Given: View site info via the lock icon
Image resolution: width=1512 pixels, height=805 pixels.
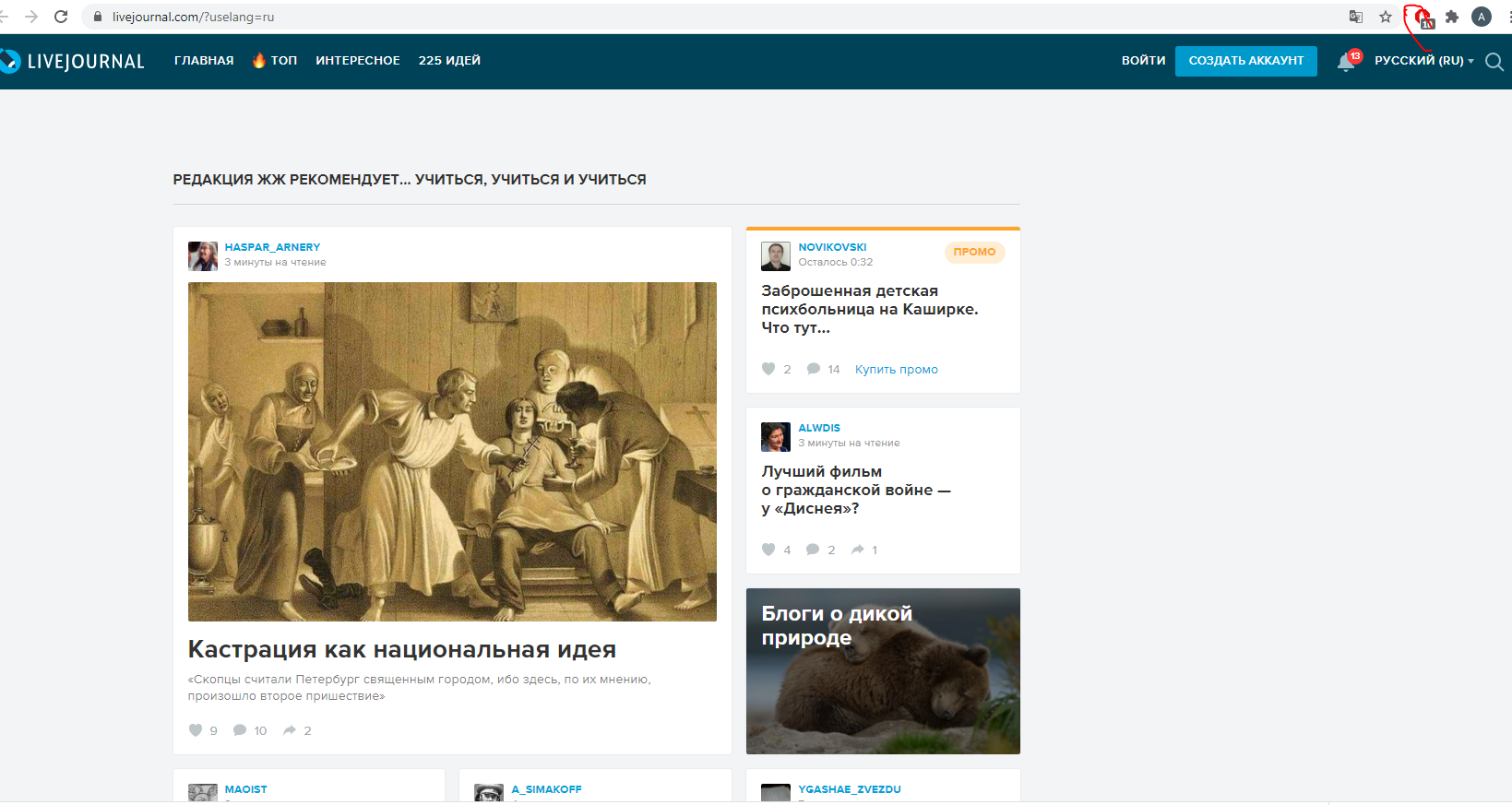Looking at the screenshot, I should coord(98,17).
